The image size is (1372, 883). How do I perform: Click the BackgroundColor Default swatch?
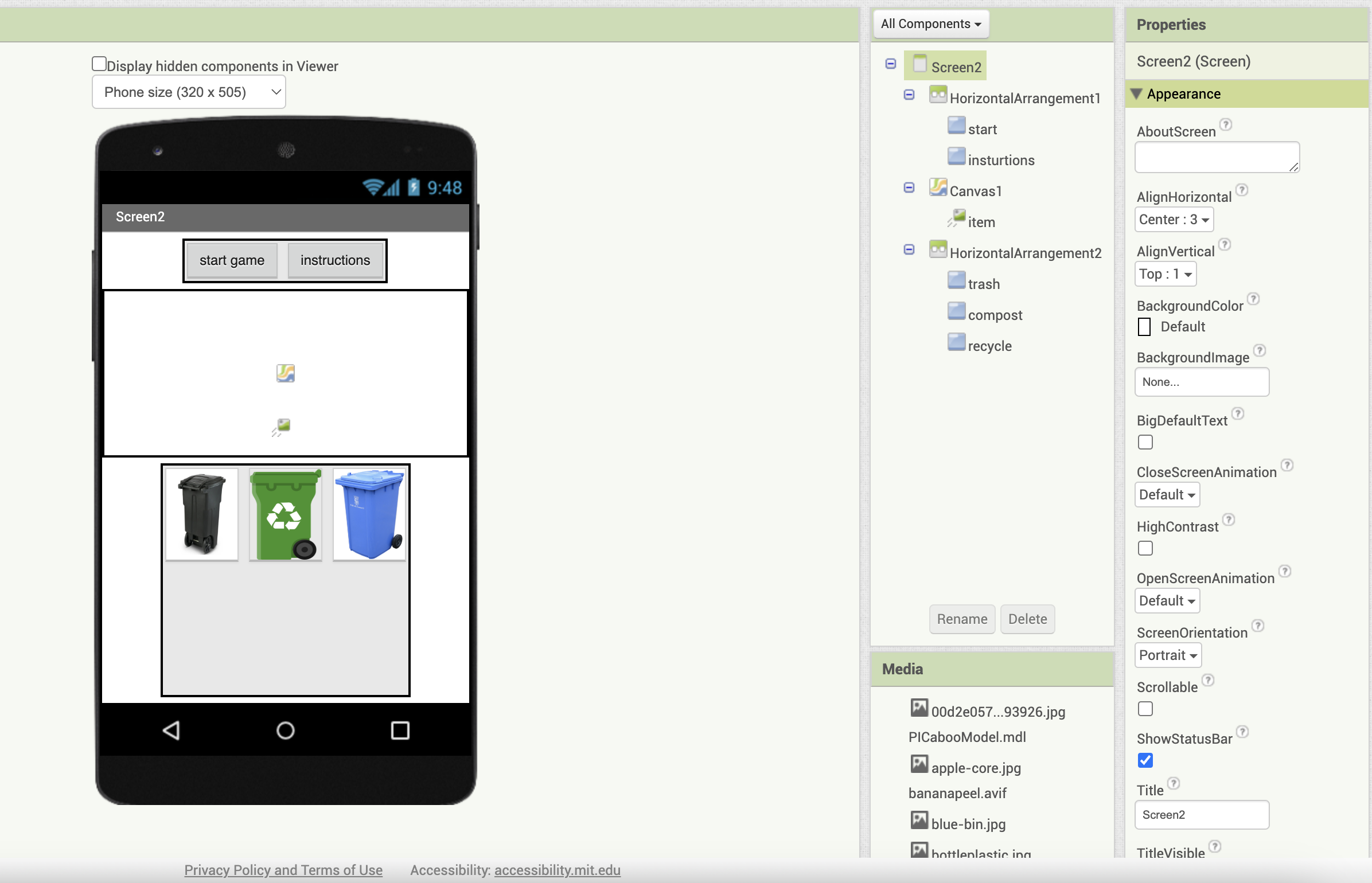[x=1144, y=327]
